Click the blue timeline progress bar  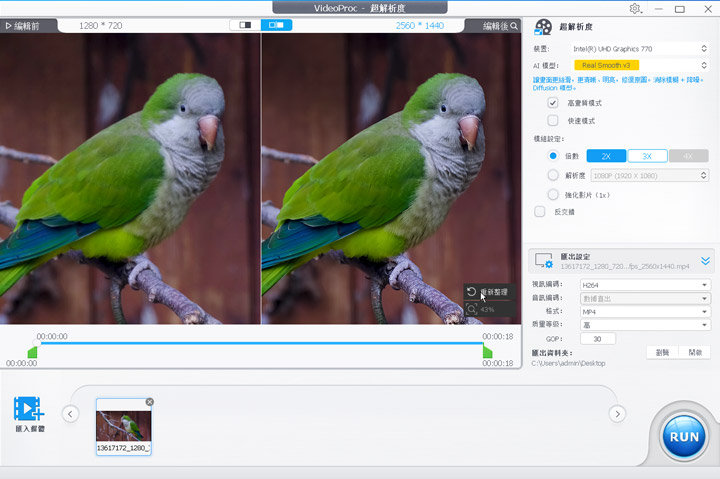pyautogui.click(x=260, y=343)
